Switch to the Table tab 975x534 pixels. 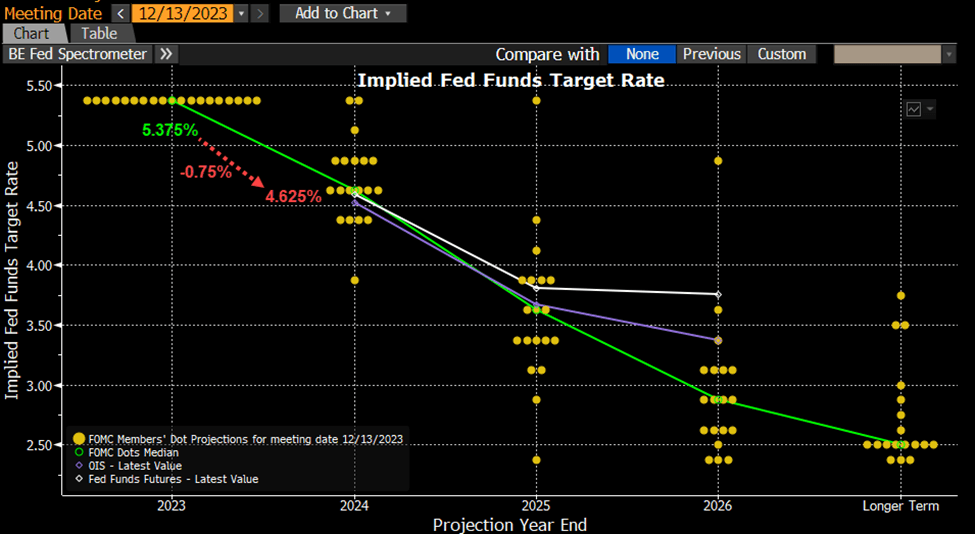99,34
